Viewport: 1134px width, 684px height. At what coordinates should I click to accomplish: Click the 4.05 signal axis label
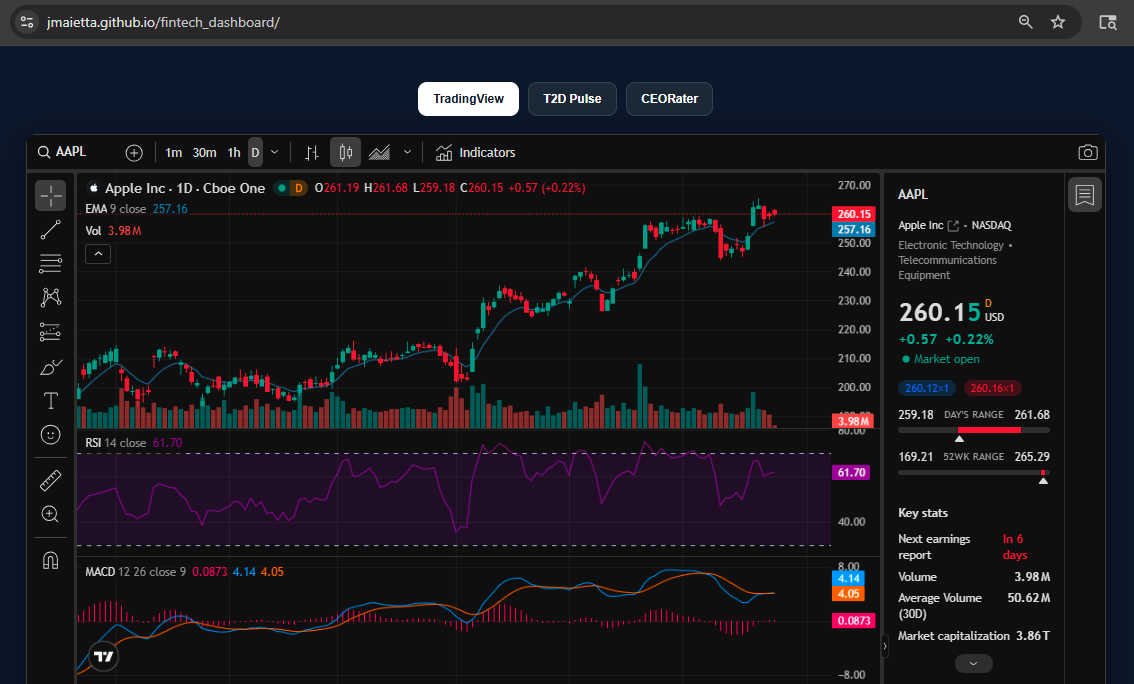tap(848, 594)
